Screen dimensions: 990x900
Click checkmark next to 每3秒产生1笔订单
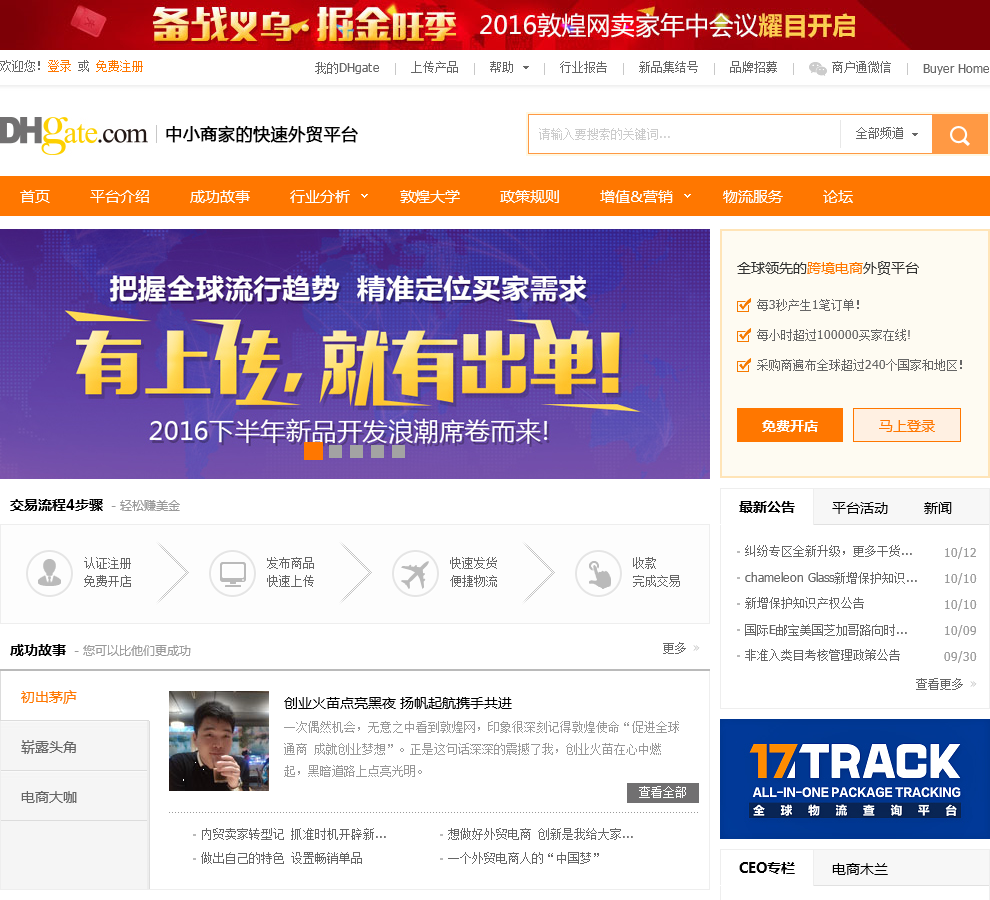pos(744,306)
